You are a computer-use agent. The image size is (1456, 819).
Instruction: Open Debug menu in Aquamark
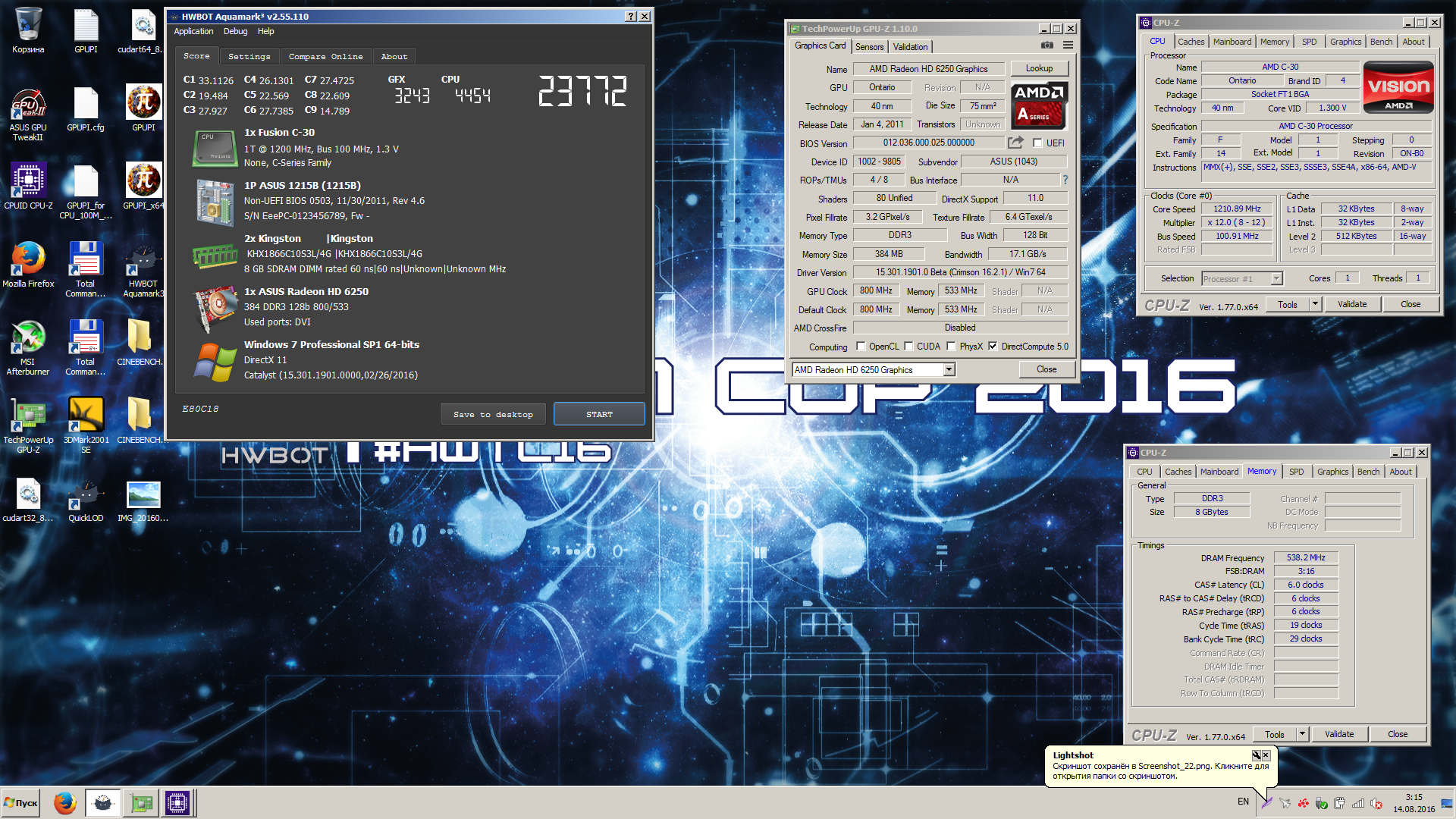point(235,31)
